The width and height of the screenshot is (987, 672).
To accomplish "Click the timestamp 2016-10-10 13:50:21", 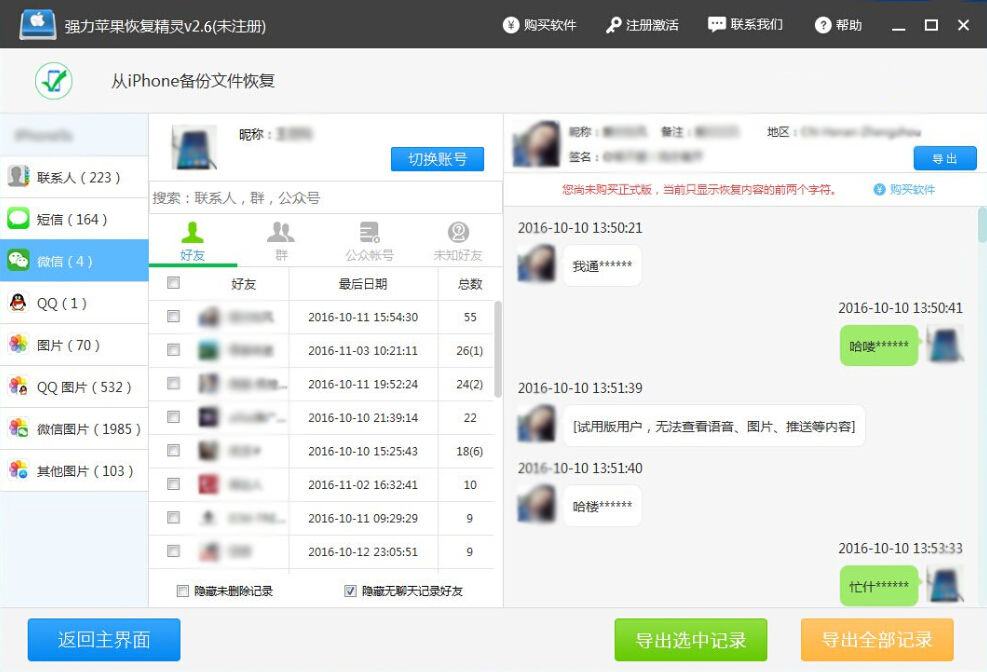I will (580, 228).
